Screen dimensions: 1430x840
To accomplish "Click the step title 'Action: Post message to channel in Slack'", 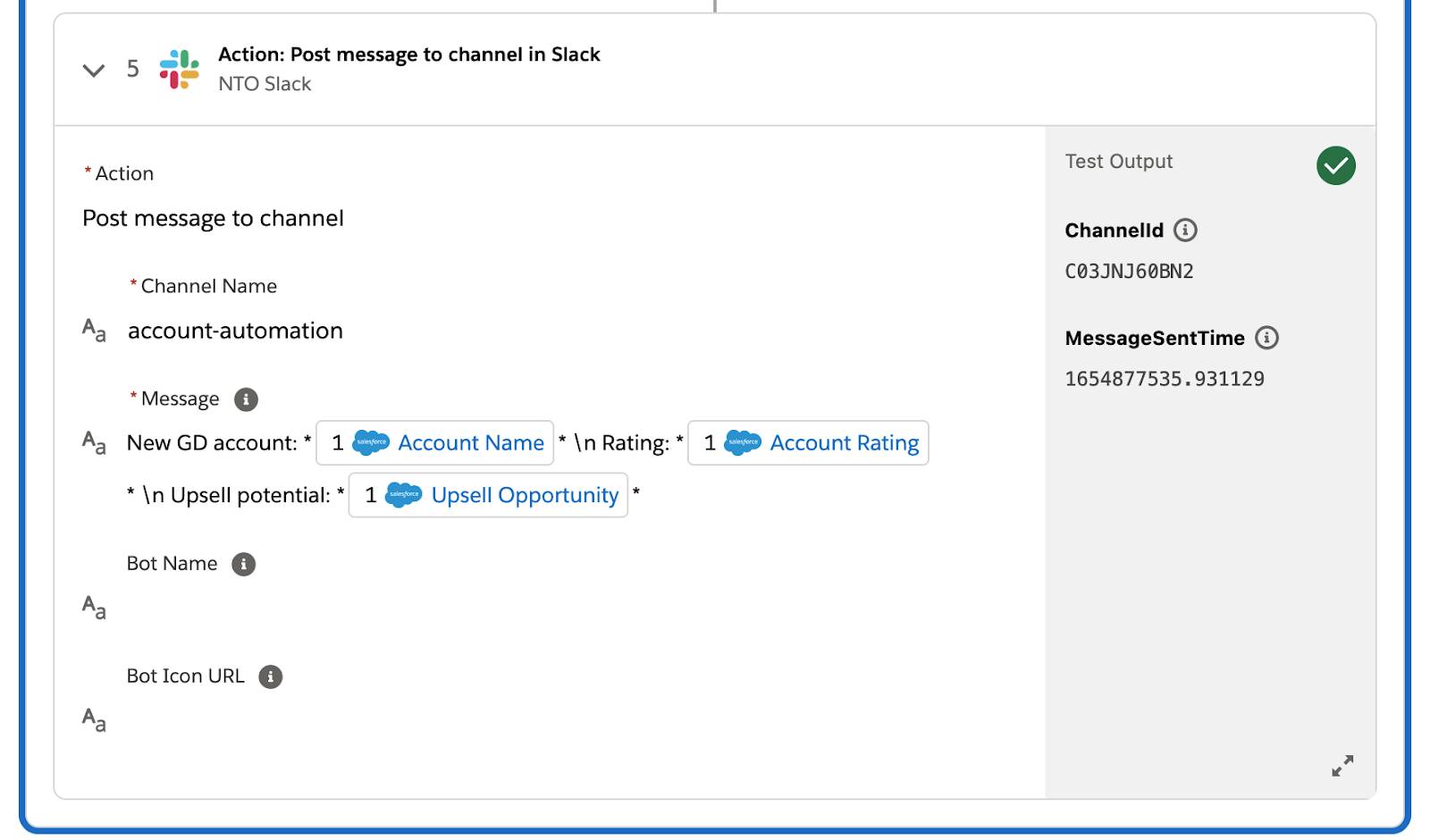I will (x=408, y=55).
